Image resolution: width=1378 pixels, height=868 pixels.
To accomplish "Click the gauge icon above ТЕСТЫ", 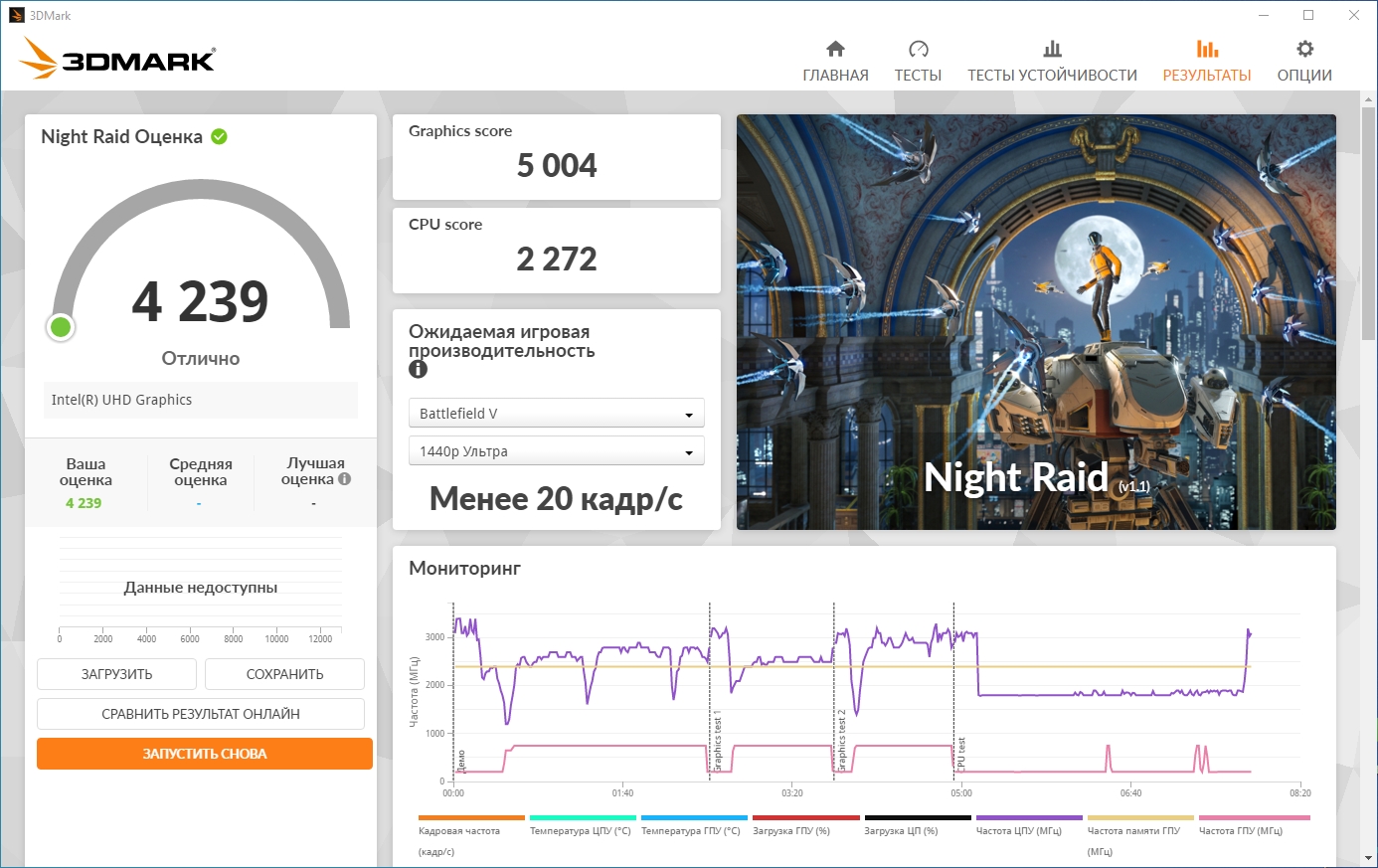I will [x=918, y=49].
